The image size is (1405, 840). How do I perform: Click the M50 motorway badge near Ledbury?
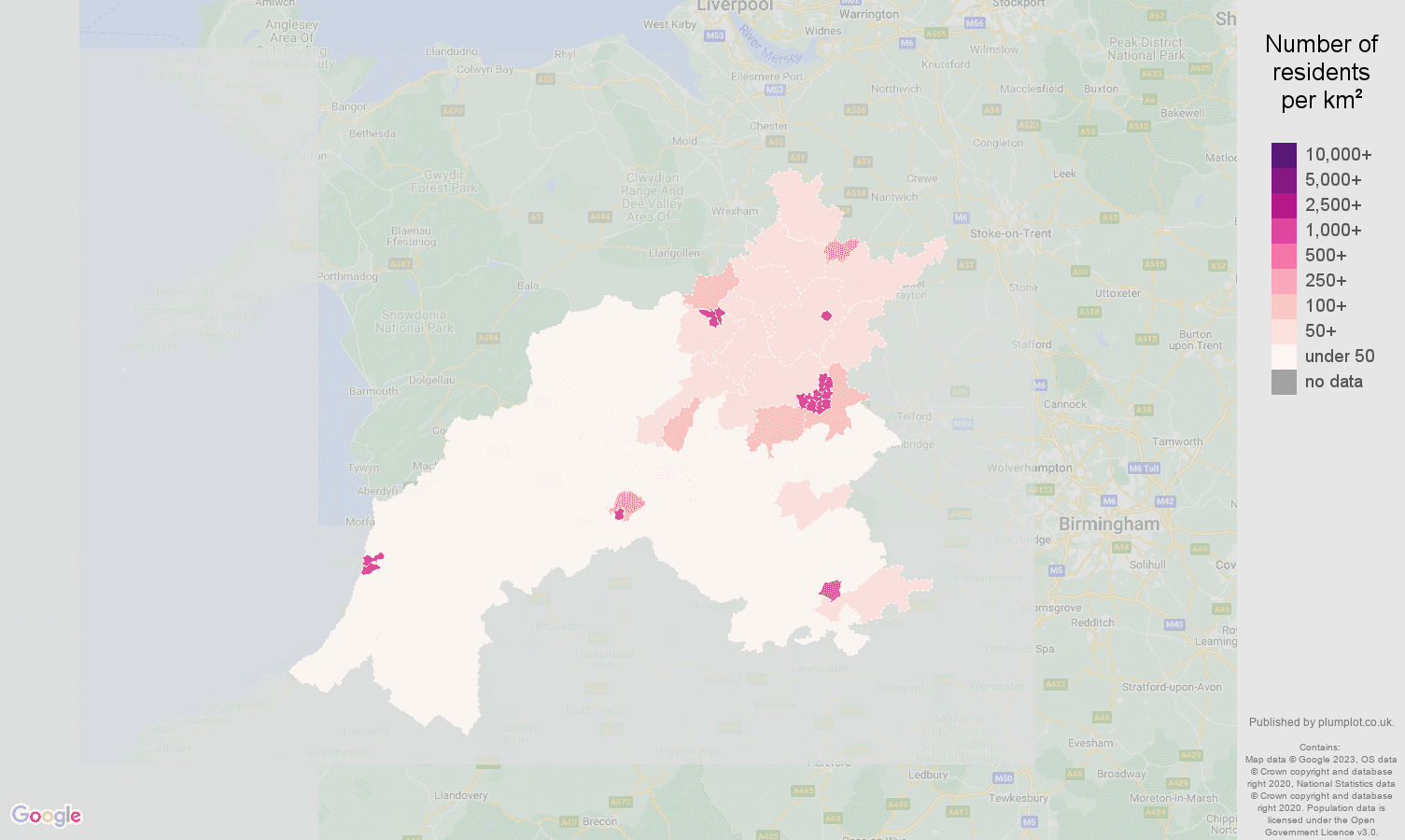coord(1004,777)
